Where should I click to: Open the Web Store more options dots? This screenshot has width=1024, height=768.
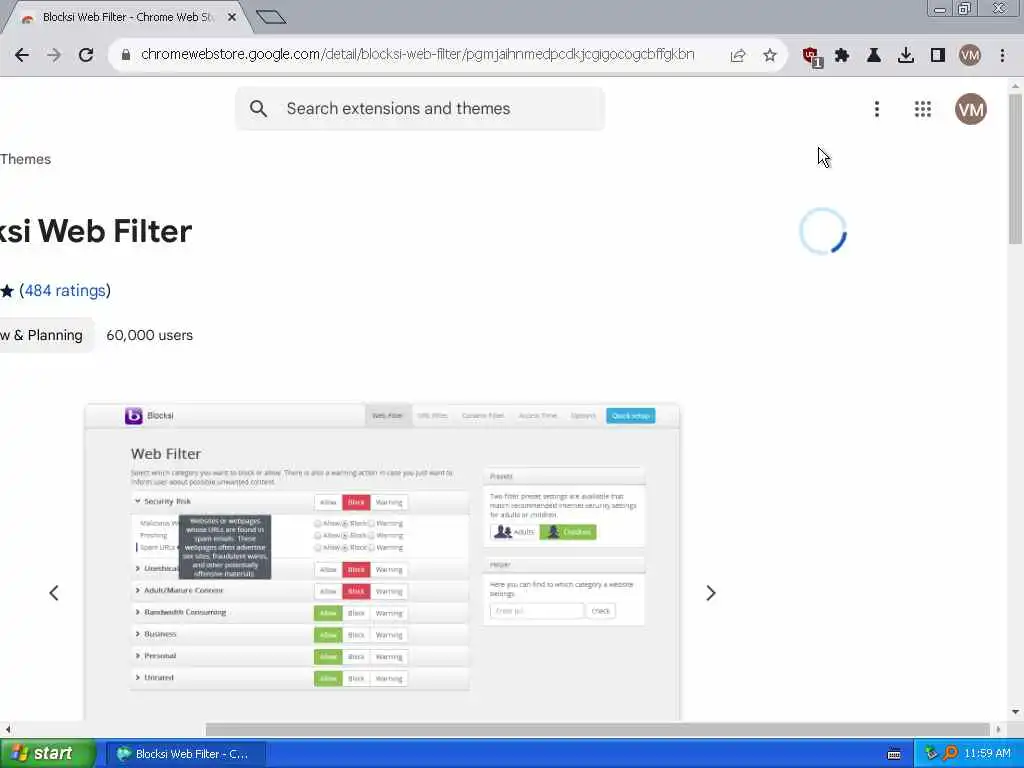tap(877, 109)
